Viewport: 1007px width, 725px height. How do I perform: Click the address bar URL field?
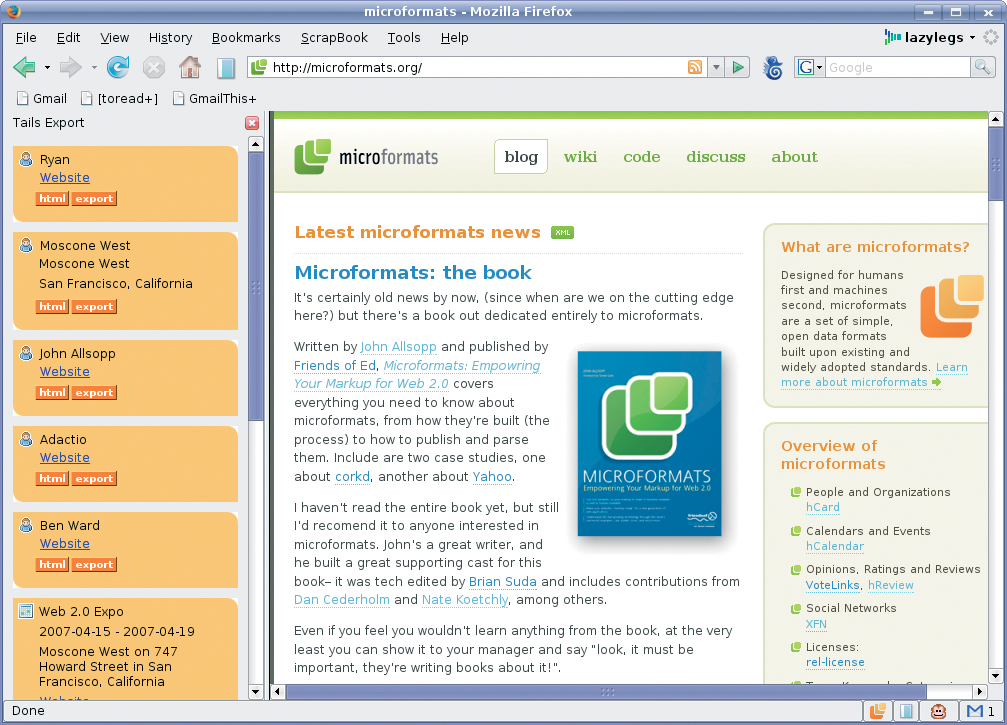477,67
